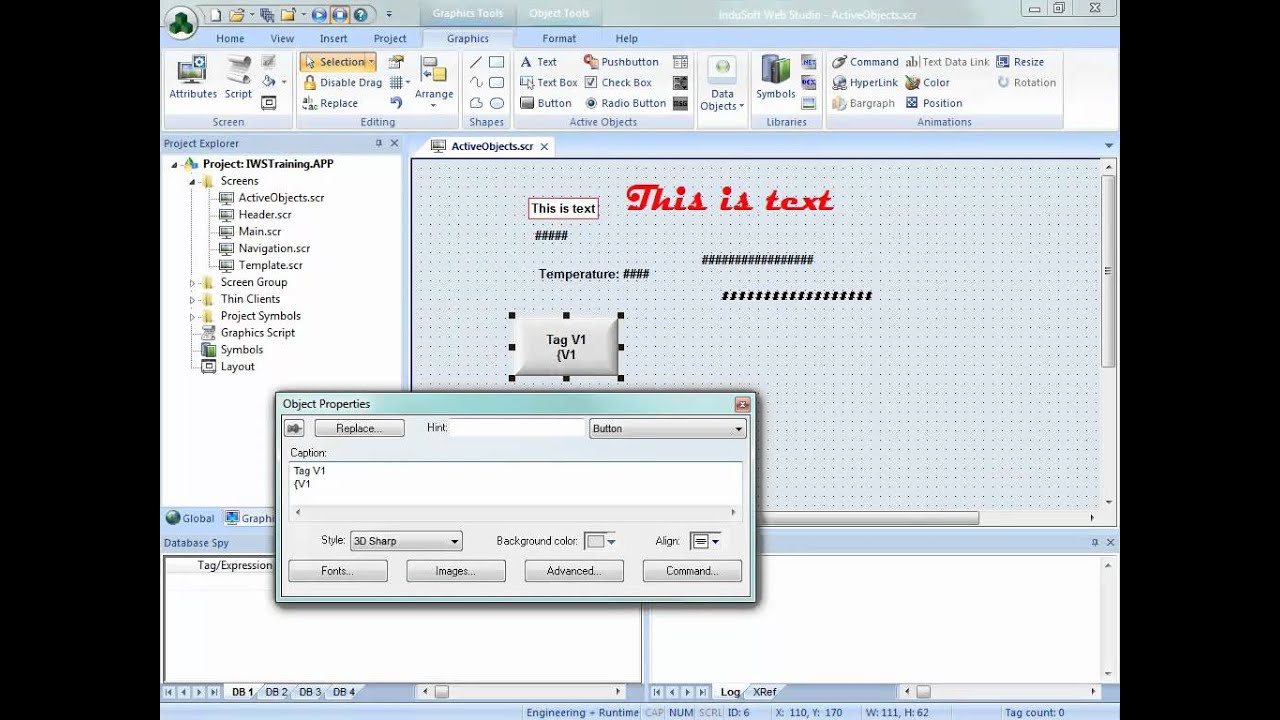
Task: Click the Arrange tool in Editing group
Action: click(434, 82)
